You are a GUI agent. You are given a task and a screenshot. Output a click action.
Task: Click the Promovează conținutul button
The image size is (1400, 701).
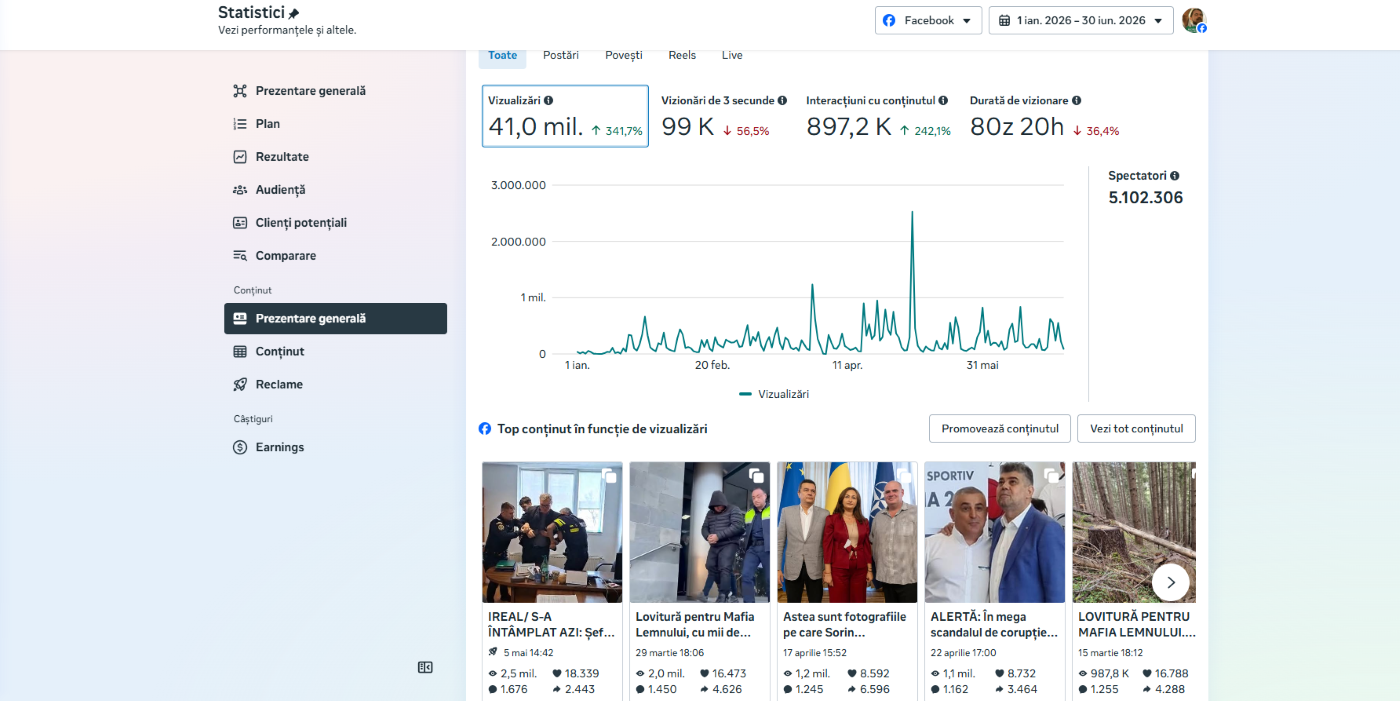click(1000, 429)
